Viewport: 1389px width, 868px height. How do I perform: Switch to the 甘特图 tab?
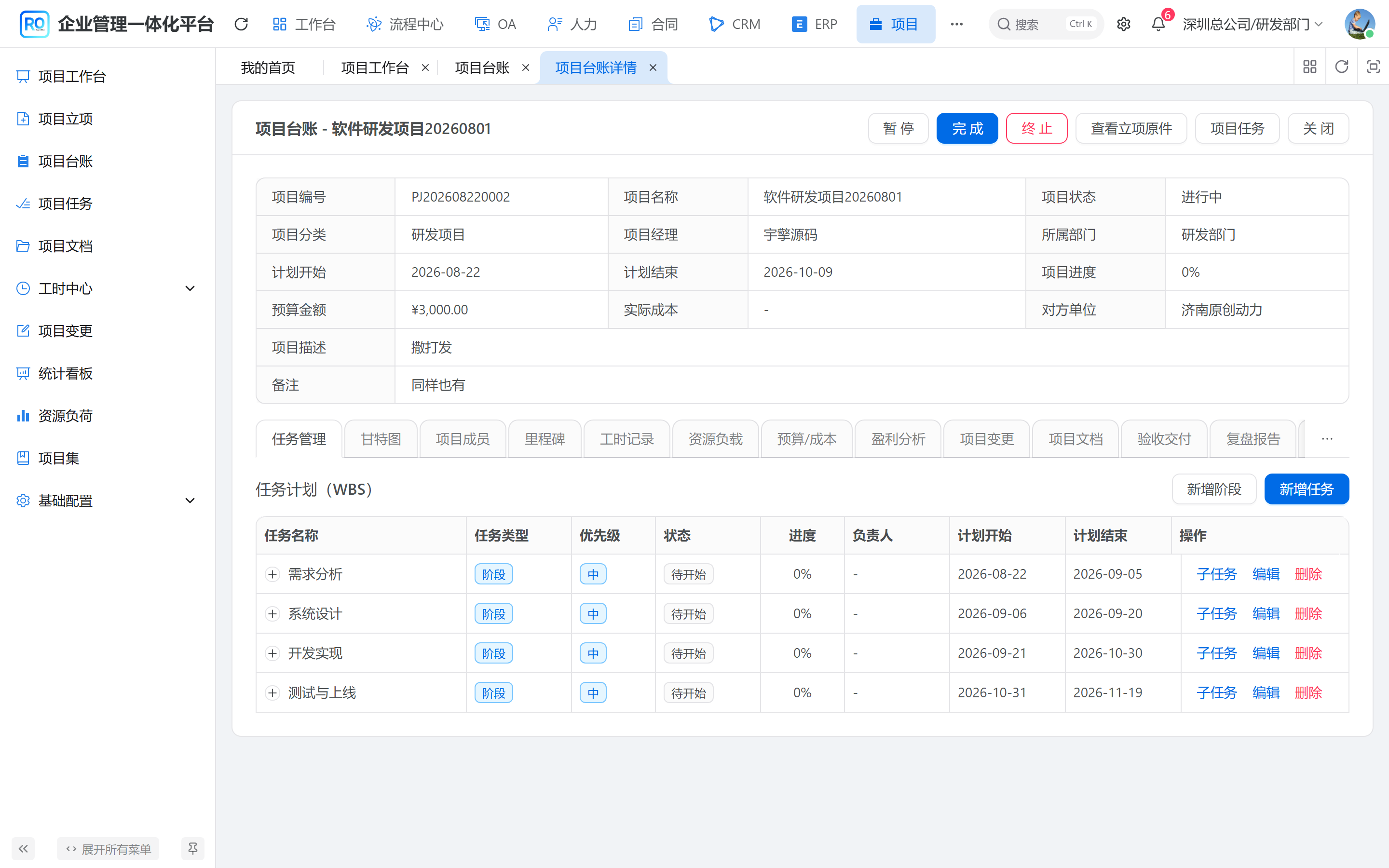[381, 439]
